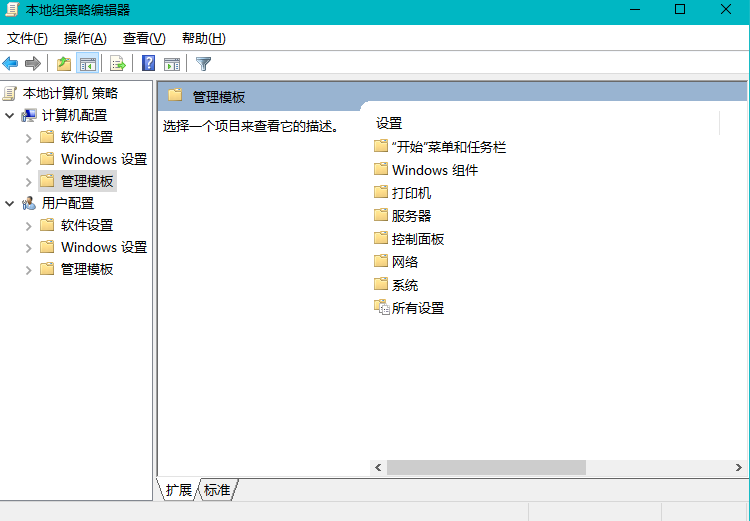Image resolution: width=750 pixels, height=521 pixels.
Task: Click the 计算机配置 computer icon in tree
Action: coord(29,115)
